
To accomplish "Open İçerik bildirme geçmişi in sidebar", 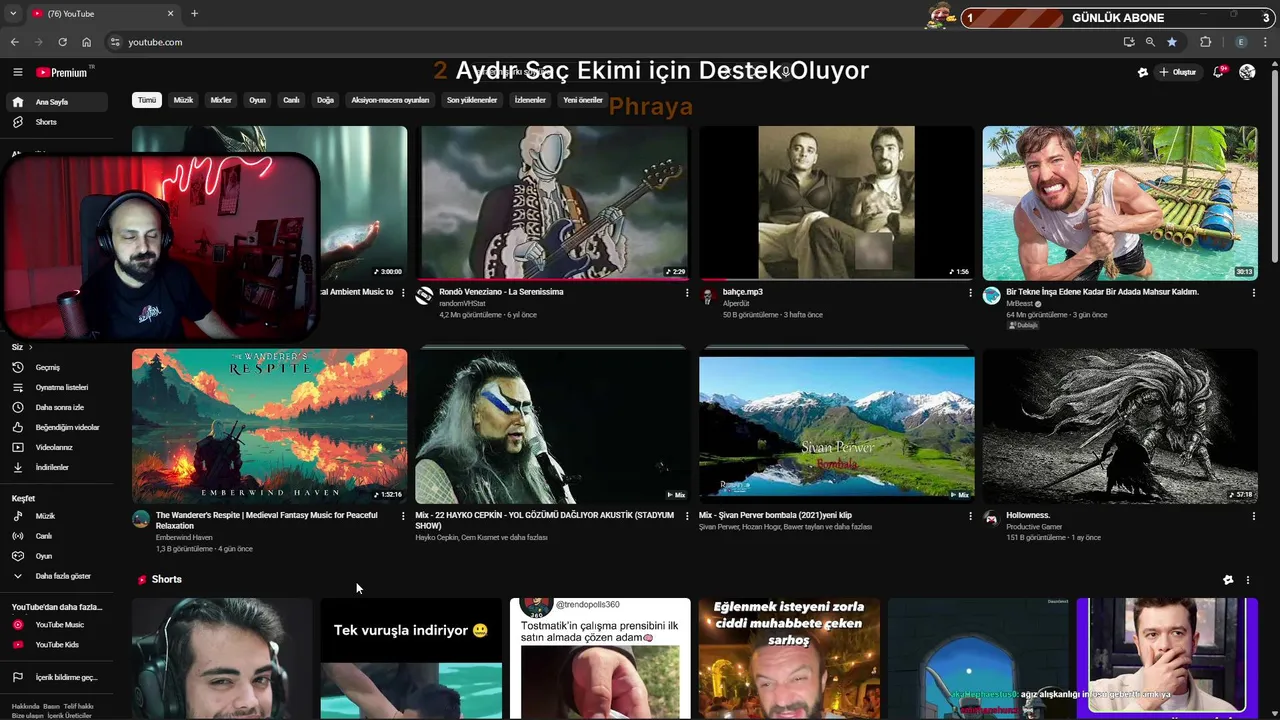I will (57, 677).
